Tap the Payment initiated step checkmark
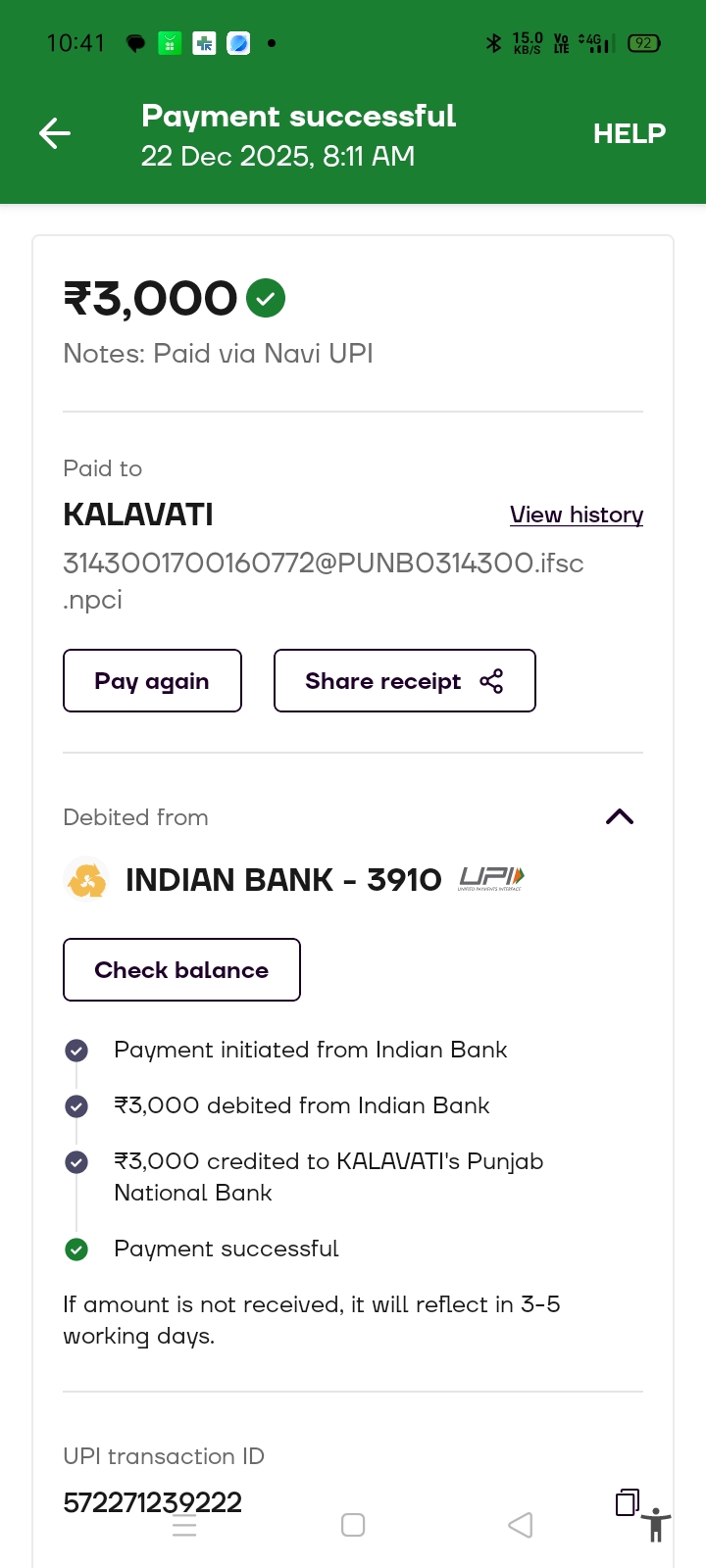 click(76, 1051)
